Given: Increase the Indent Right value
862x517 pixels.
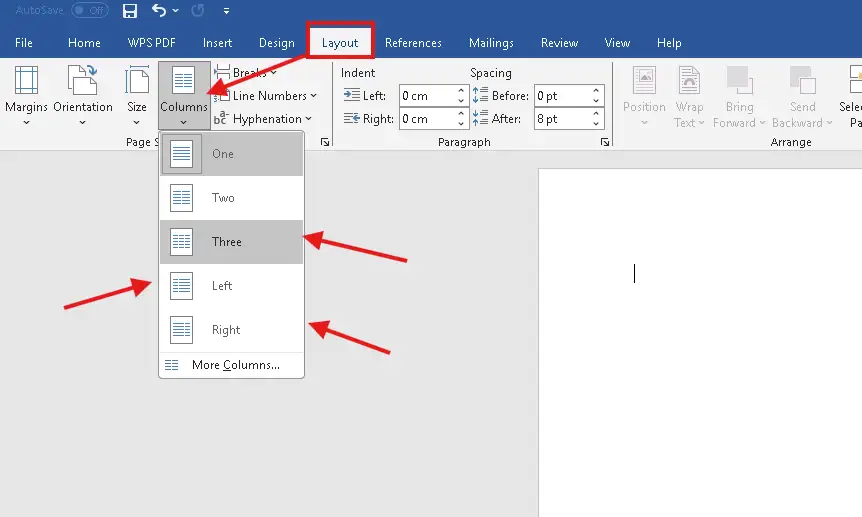Looking at the screenshot, I should [461, 114].
